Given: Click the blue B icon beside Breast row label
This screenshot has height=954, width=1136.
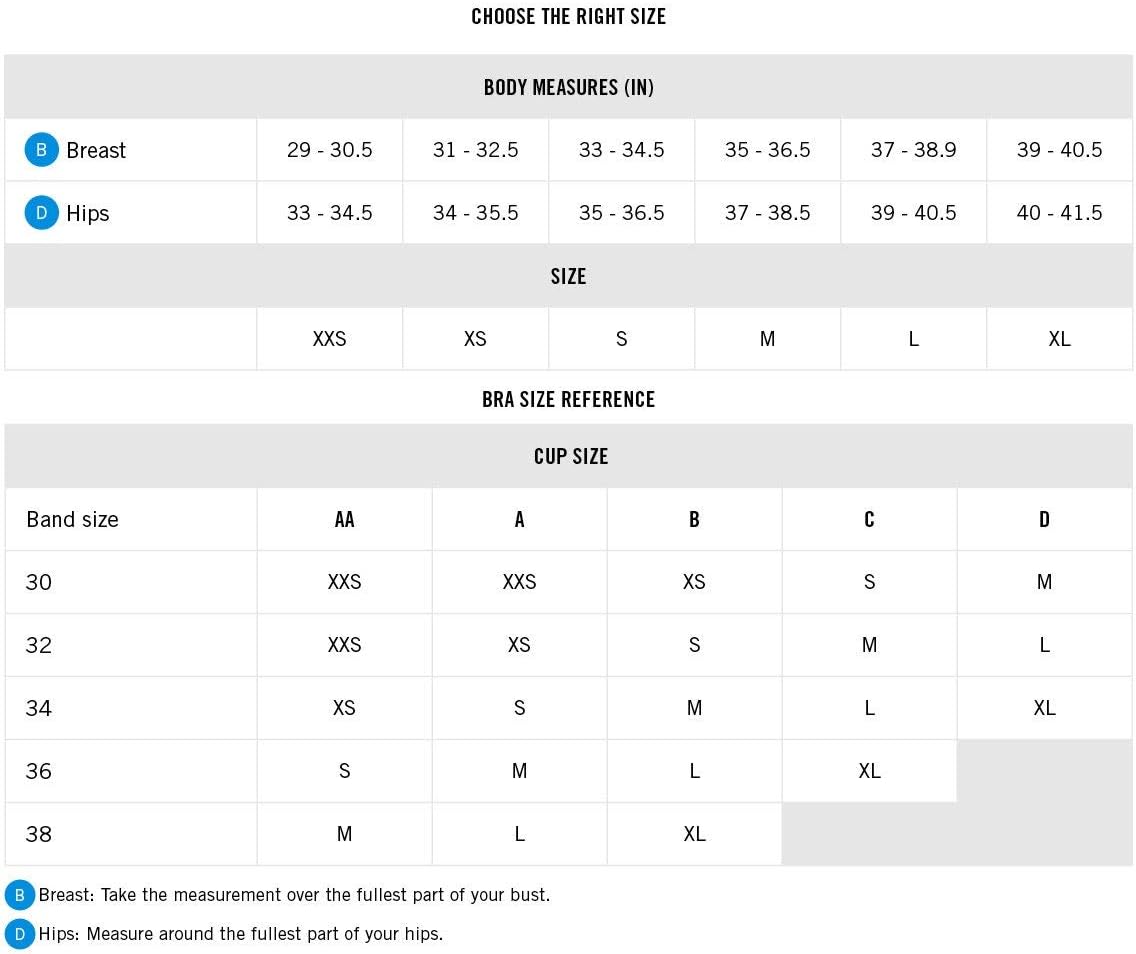Looking at the screenshot, I should [41, 150].
